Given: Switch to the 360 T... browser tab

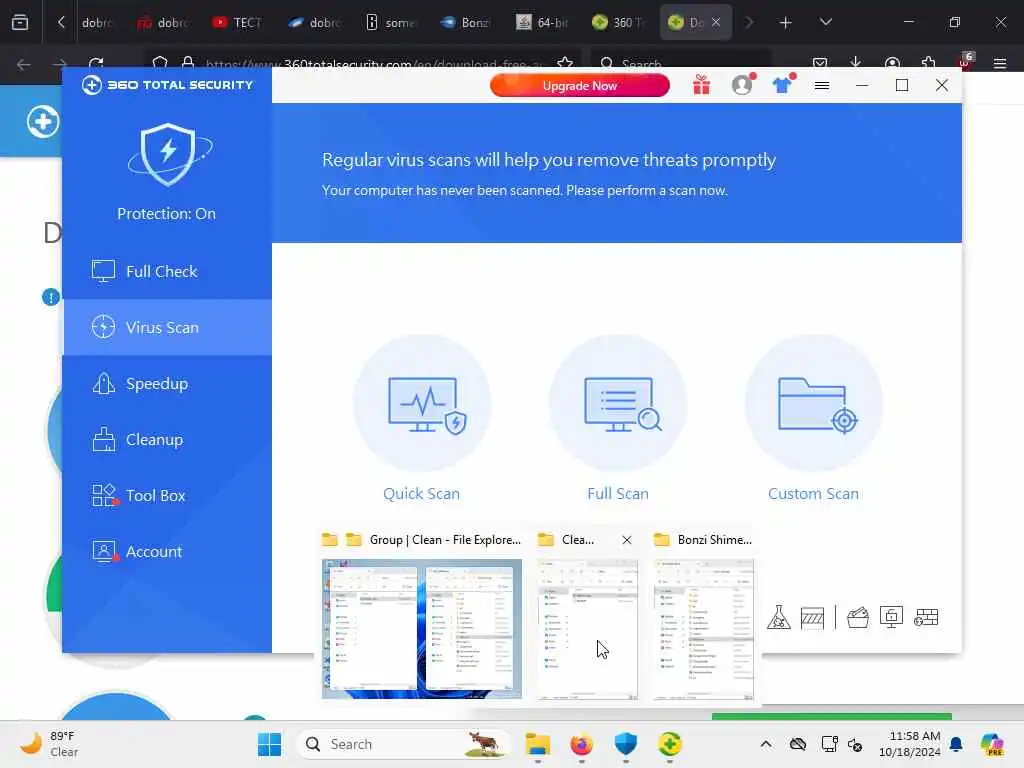Looking at the screenshot, I should pos(618,22).
